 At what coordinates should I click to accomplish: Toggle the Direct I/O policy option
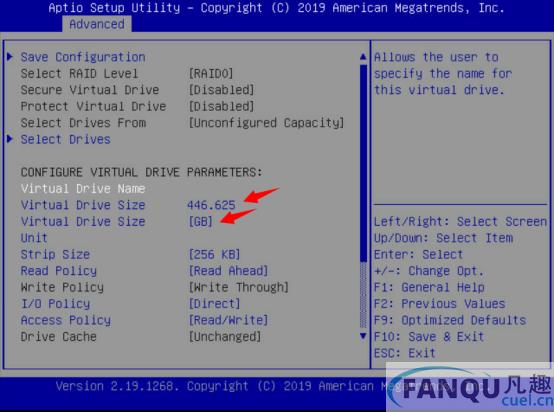click(214, 304)
